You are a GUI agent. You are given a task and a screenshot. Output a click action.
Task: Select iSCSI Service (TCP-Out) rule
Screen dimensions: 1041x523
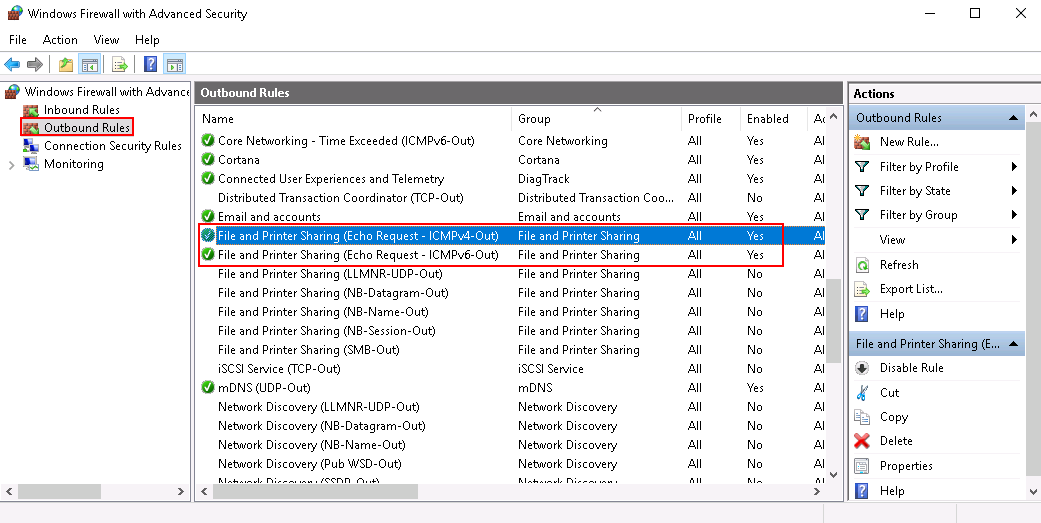point(511,368)
